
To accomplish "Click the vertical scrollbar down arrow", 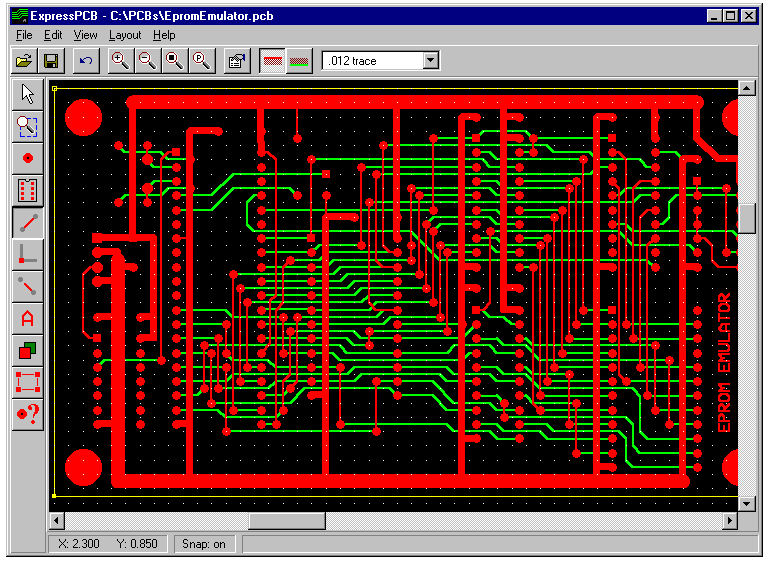I will (x=747, y=504).
